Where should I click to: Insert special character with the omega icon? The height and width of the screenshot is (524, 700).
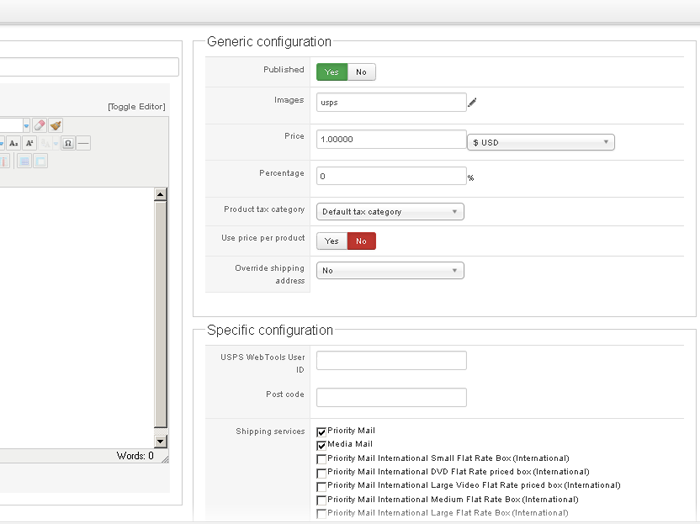[68, 143]
